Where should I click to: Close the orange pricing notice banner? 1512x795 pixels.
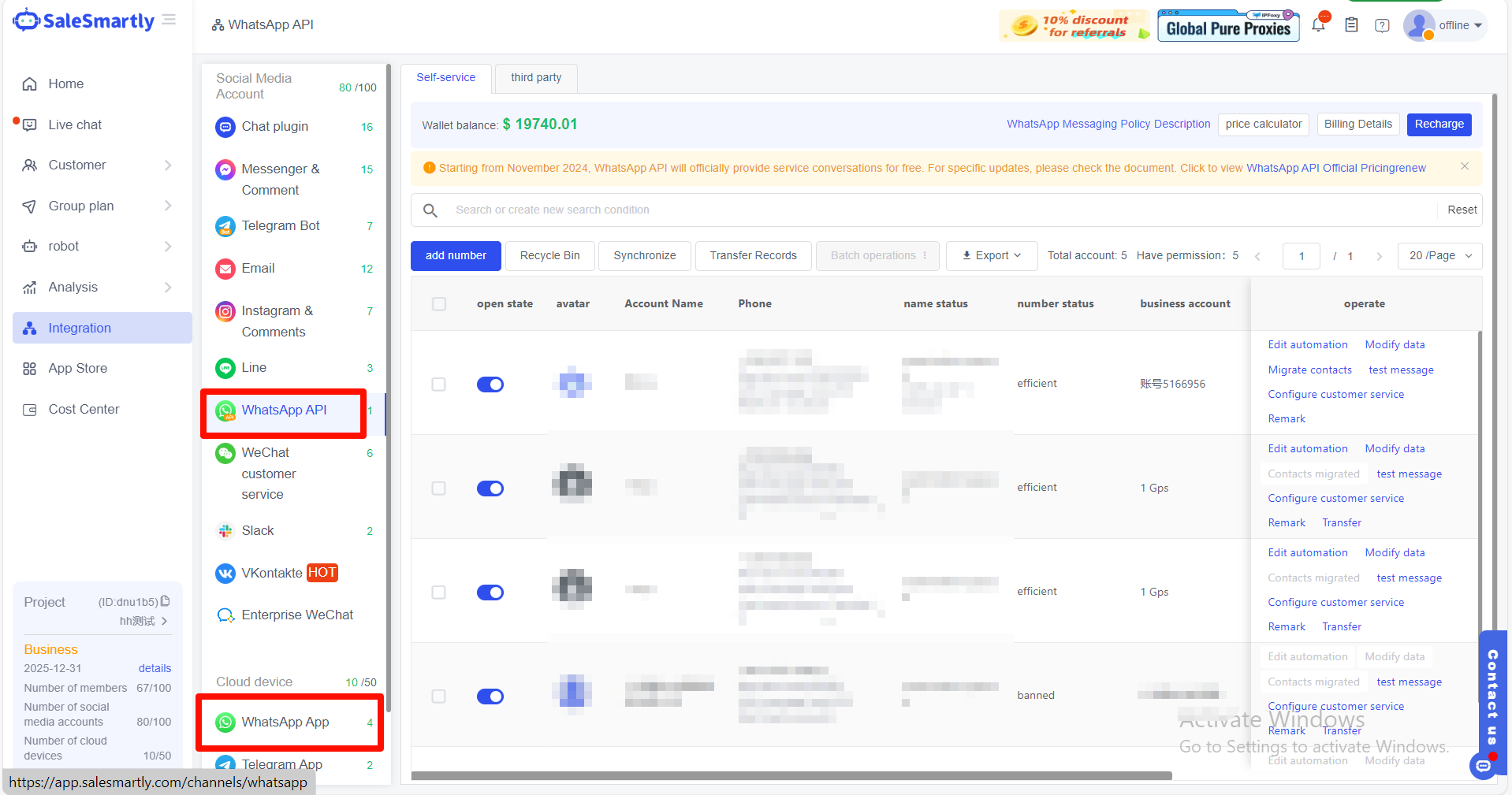(1465, 166)
